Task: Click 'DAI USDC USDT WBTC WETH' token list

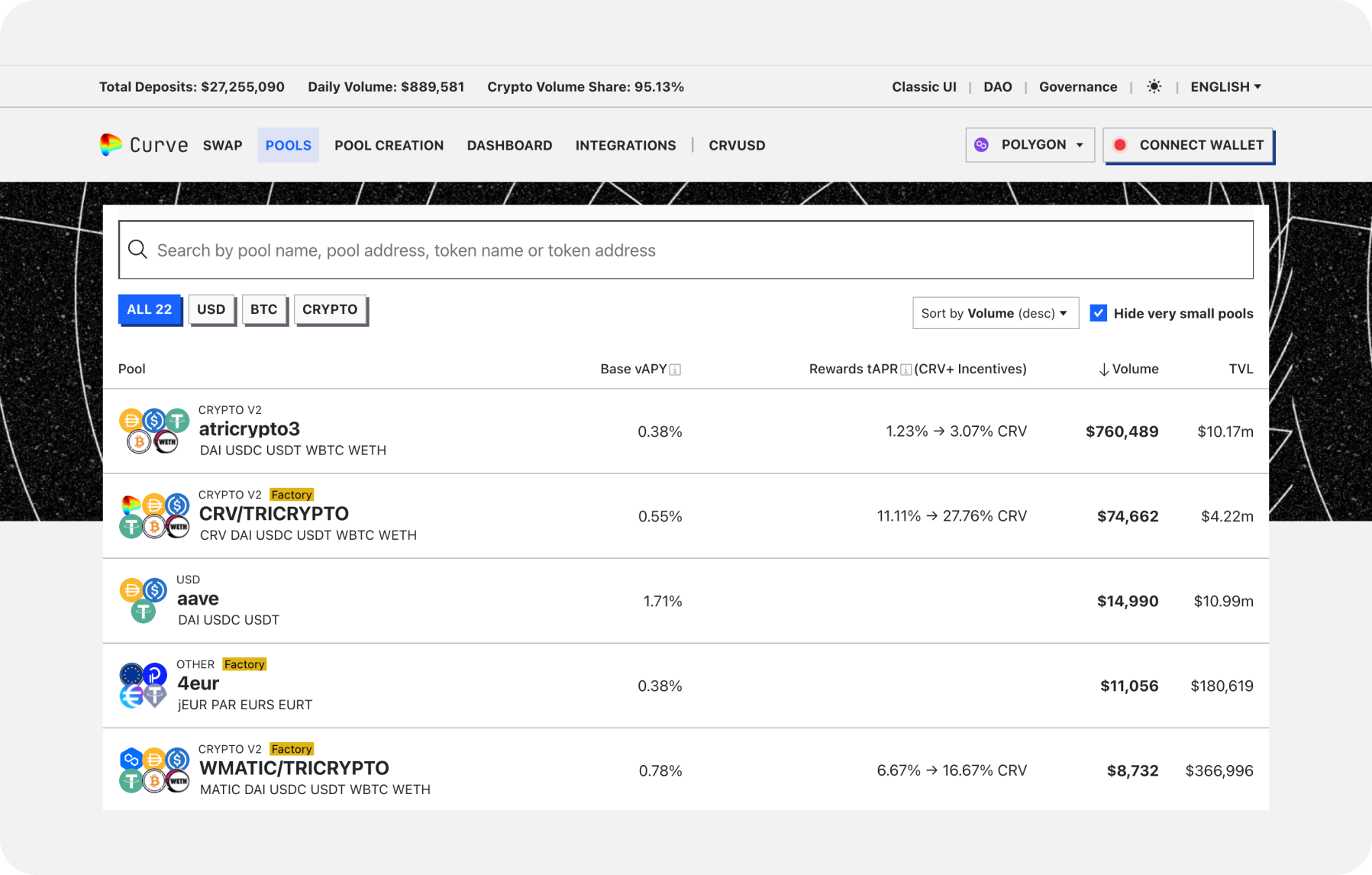Action: 293,450
